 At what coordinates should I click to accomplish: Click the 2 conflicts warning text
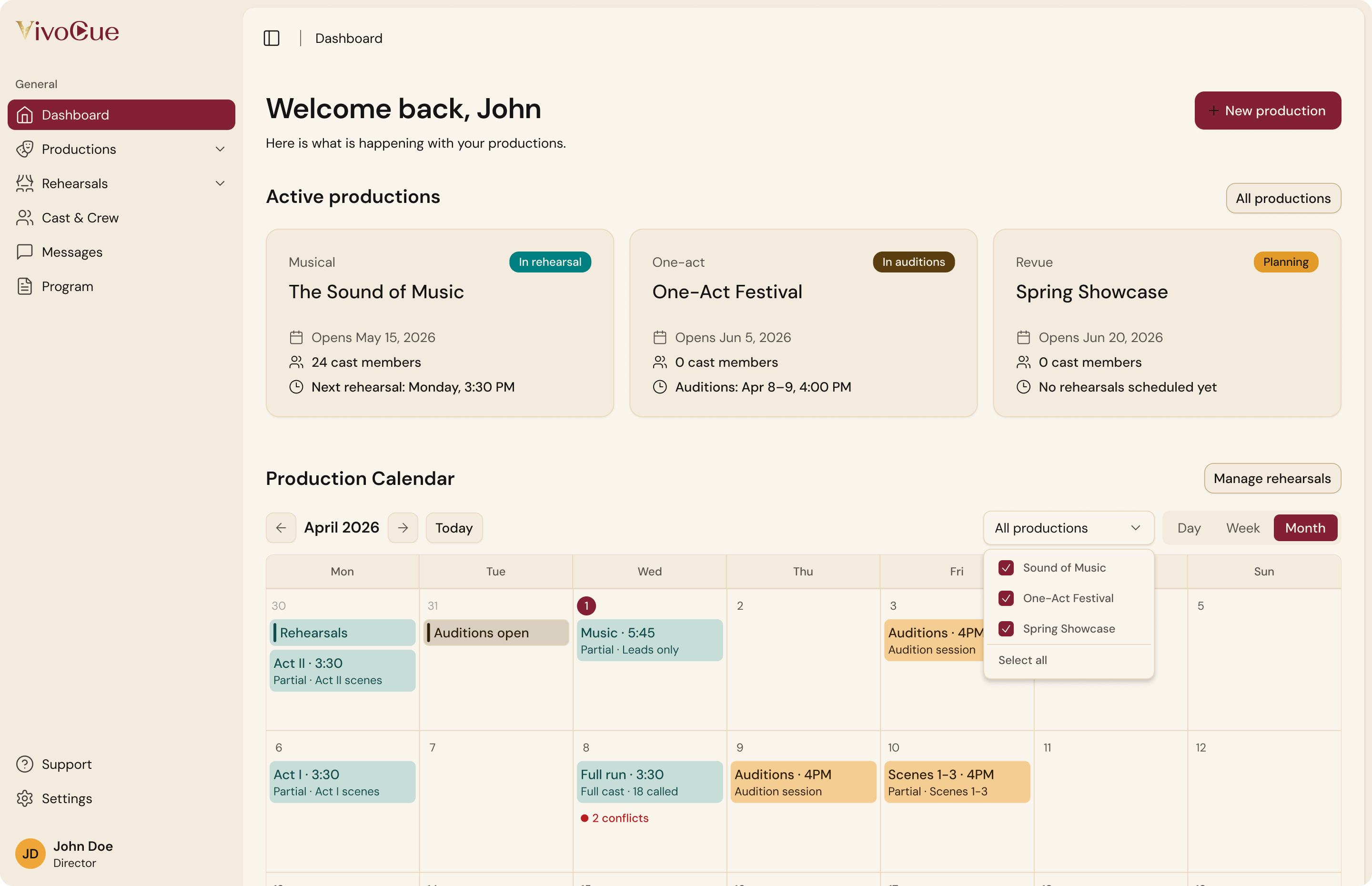point(620,818)
